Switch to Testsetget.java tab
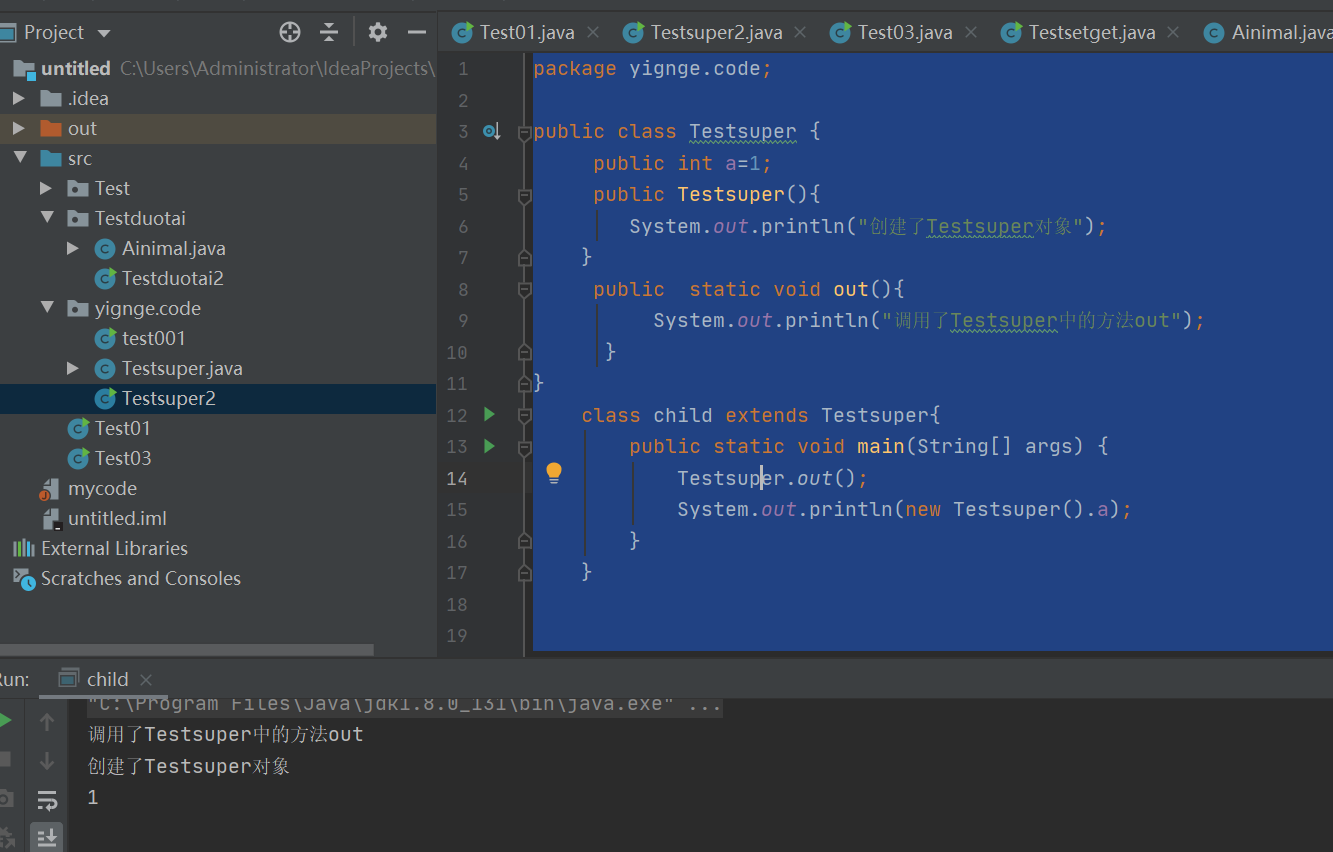The image size is (1333, 852). pos(1091,32)
